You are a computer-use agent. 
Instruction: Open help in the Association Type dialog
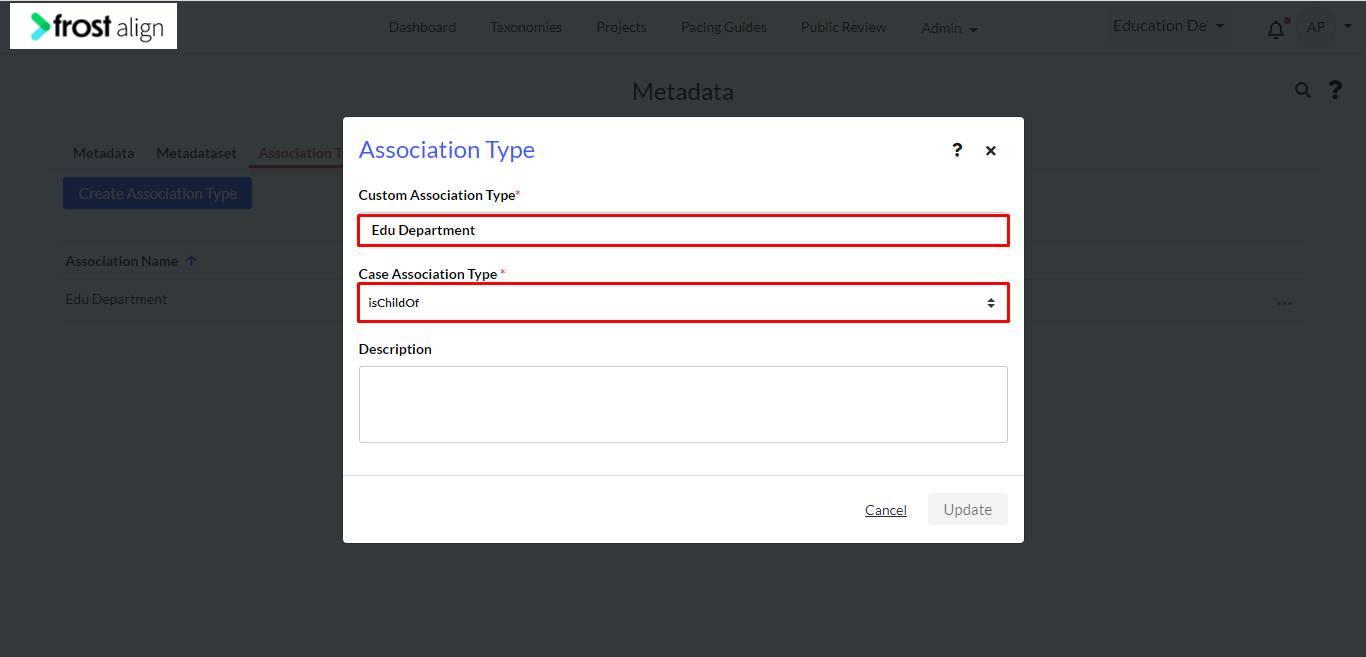(957, 150)
